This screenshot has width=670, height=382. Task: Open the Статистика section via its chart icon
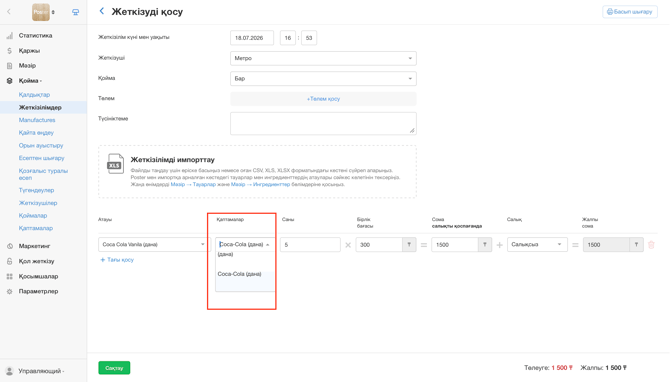pos(9,36)
